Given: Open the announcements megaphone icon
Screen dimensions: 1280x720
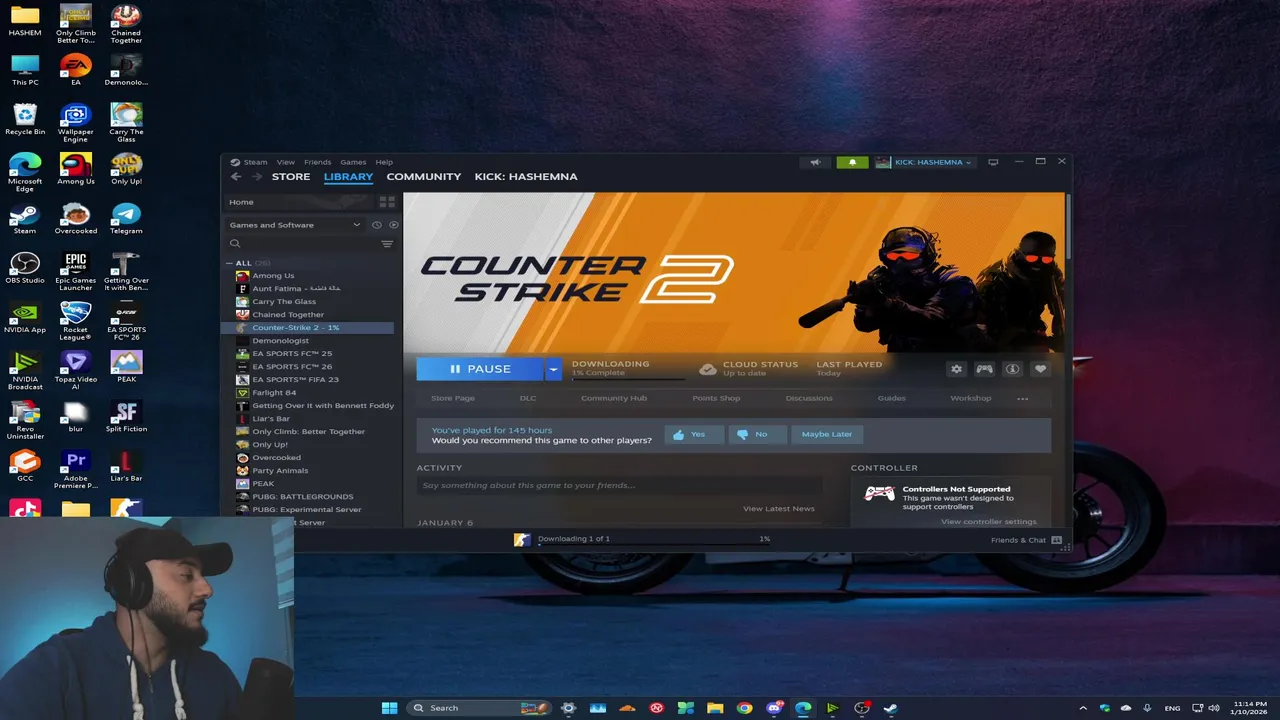Looking at the screenshot, I should click(815, 162).
